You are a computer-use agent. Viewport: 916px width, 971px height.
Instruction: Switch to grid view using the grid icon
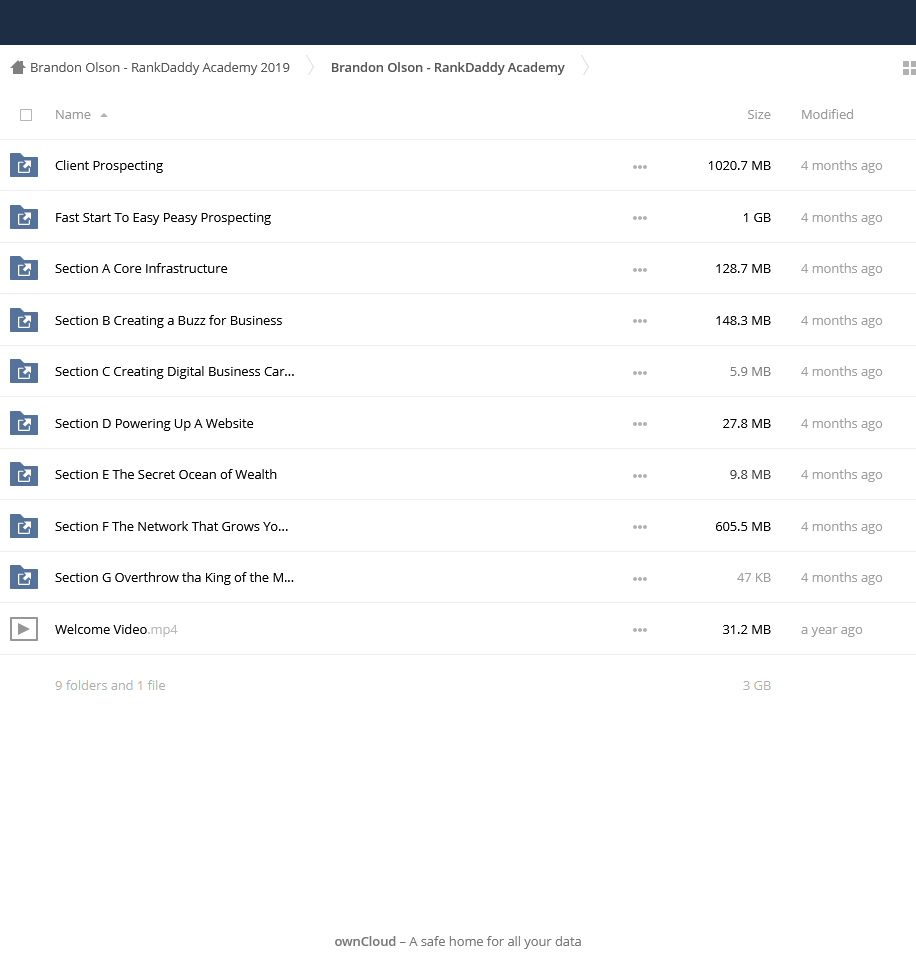[909, 68]
